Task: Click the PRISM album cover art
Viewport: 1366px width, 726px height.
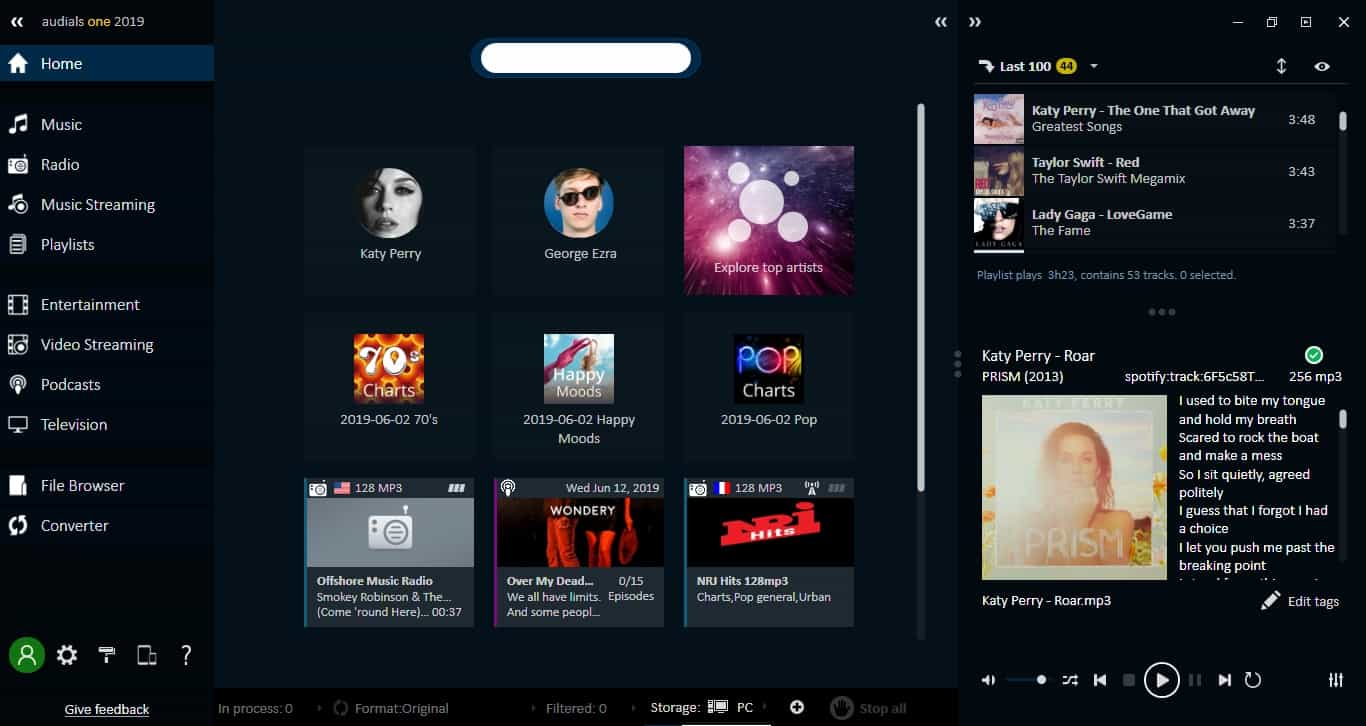Action: tap(1074, 487)
